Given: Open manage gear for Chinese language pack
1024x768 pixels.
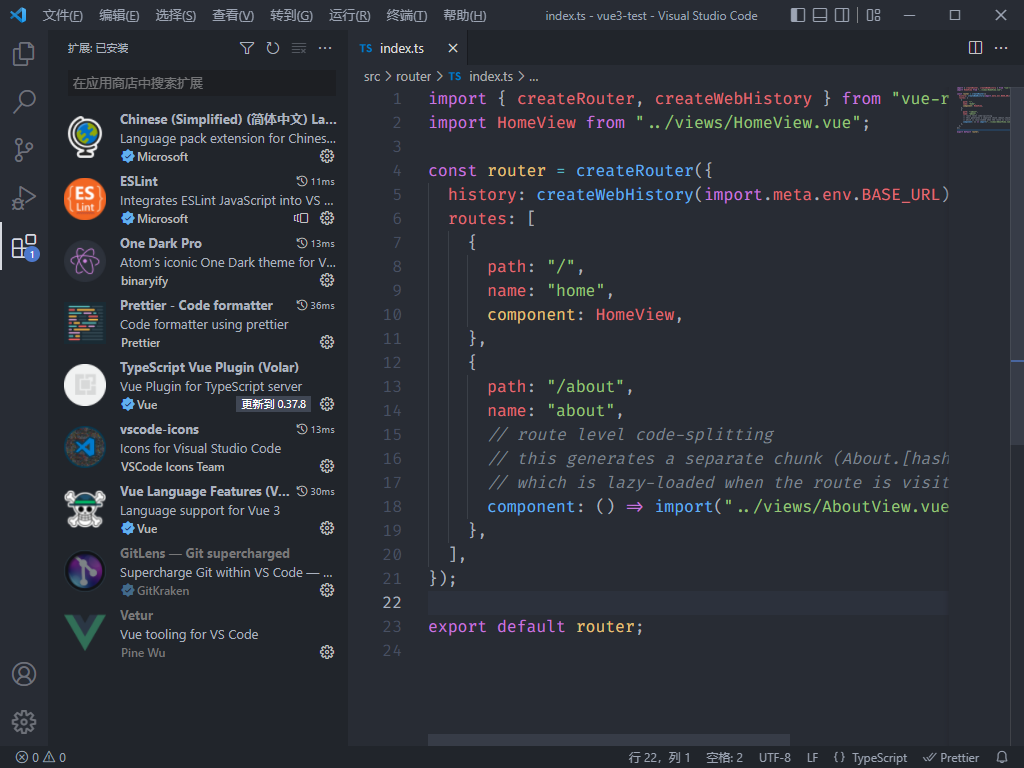Looking at the screenshot, I should click(327, 156).
